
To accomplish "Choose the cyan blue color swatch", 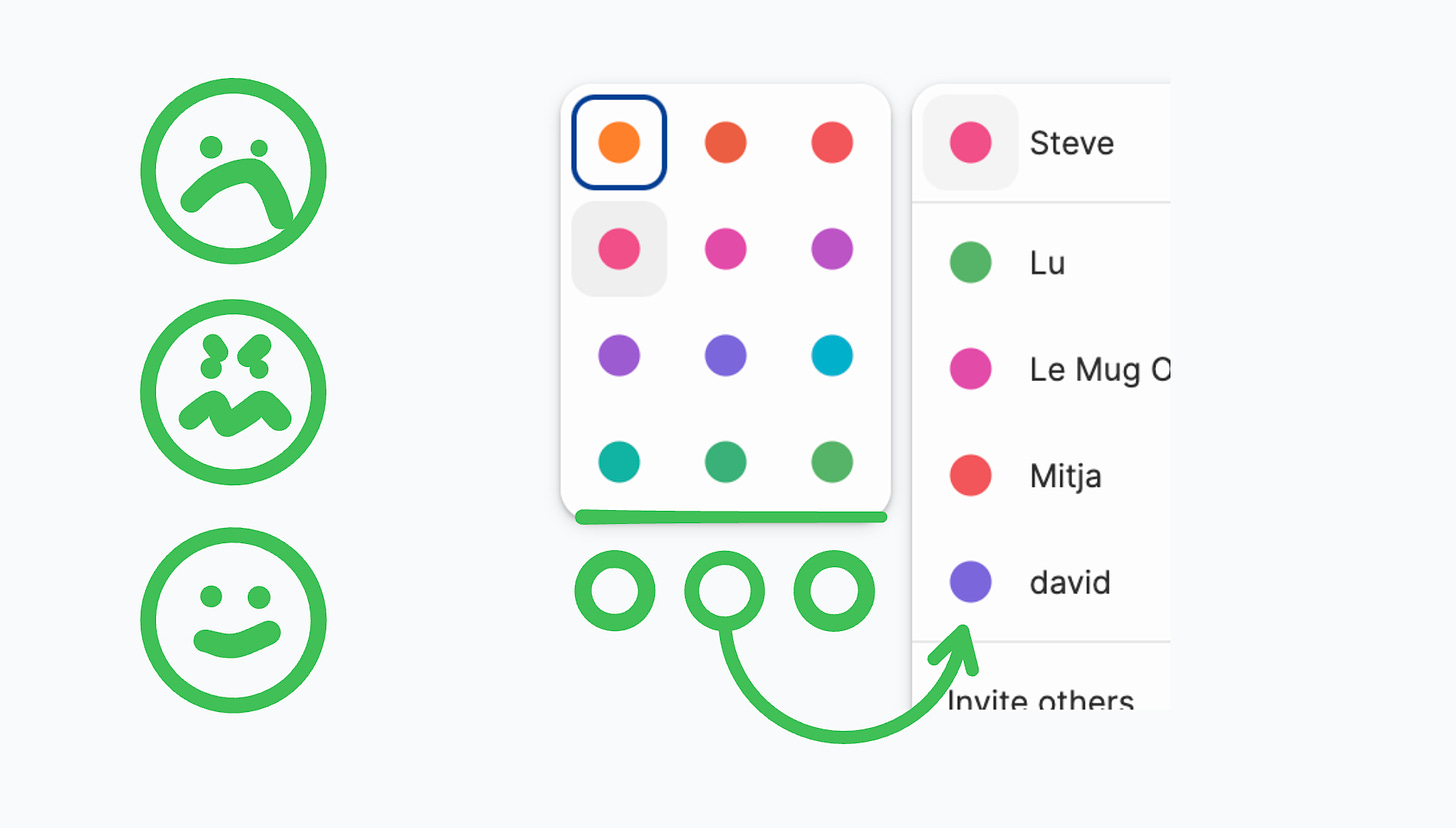I will tap(832, 355).
